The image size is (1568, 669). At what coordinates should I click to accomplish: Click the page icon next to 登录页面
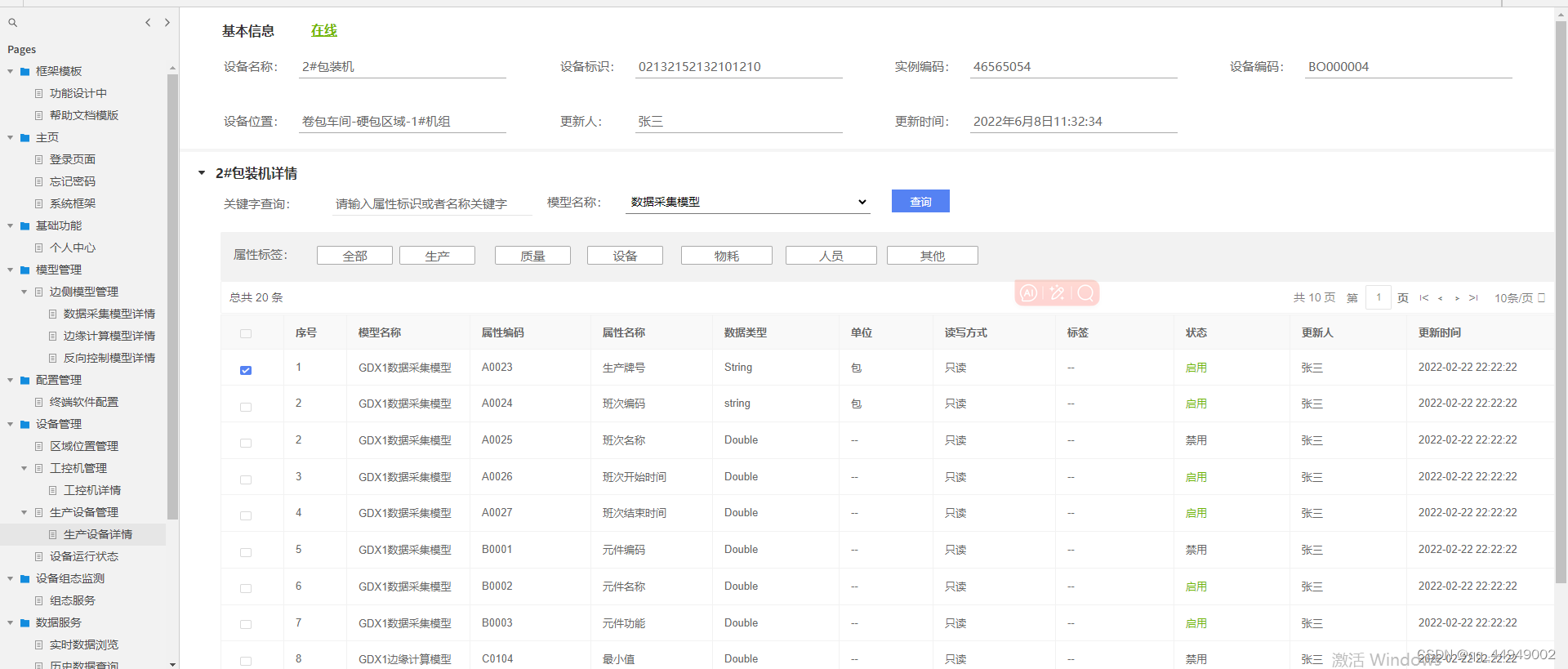tap(38, 159)
